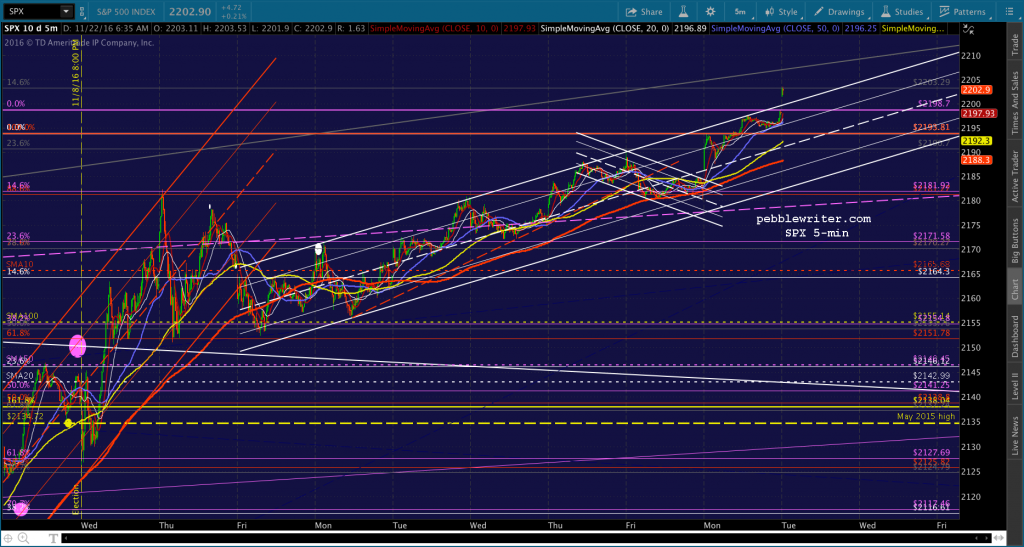
Task: Click the red 2202.9 price axis bubble
Action: 976,90
